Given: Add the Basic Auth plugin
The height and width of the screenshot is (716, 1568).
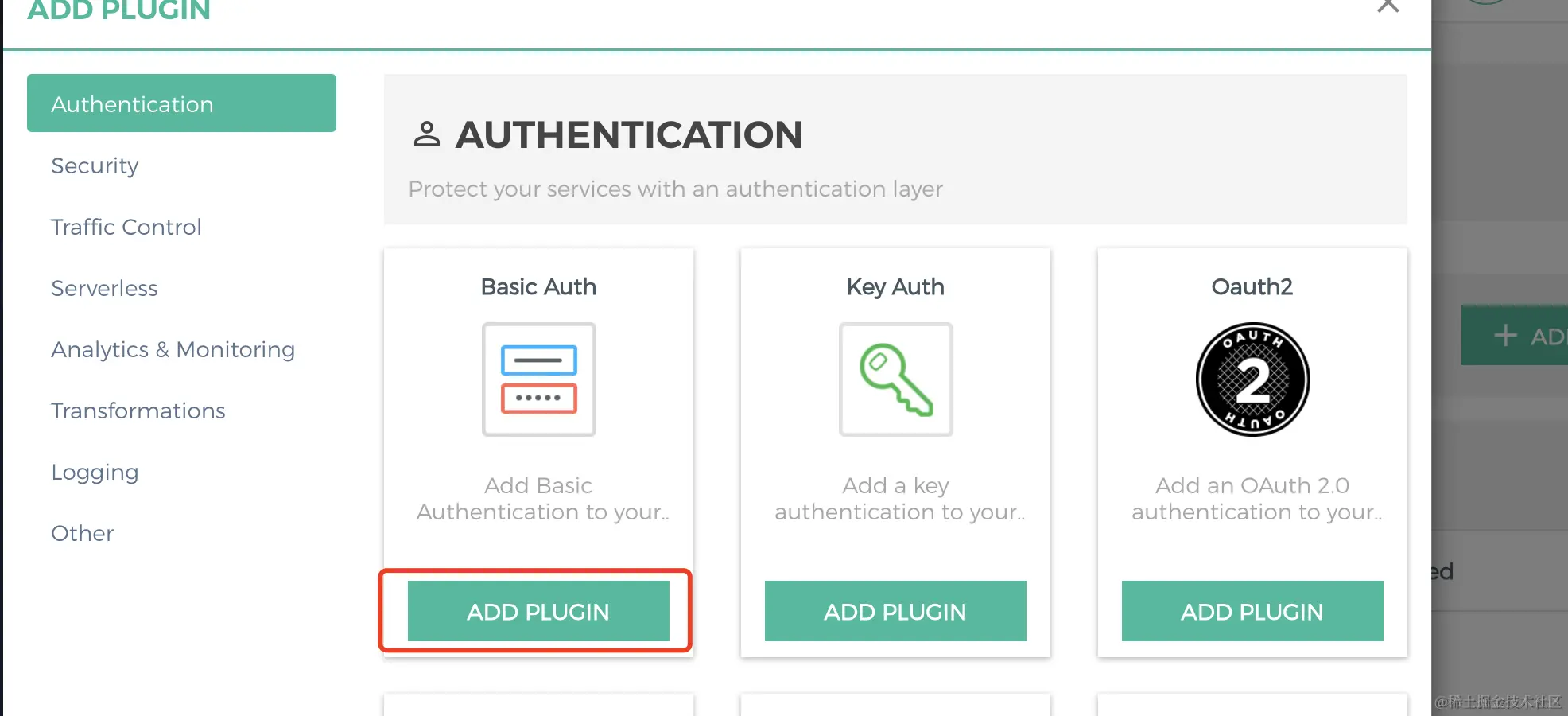Looking at the screenshot, I should pyautogui.click(x=538, y=611).
